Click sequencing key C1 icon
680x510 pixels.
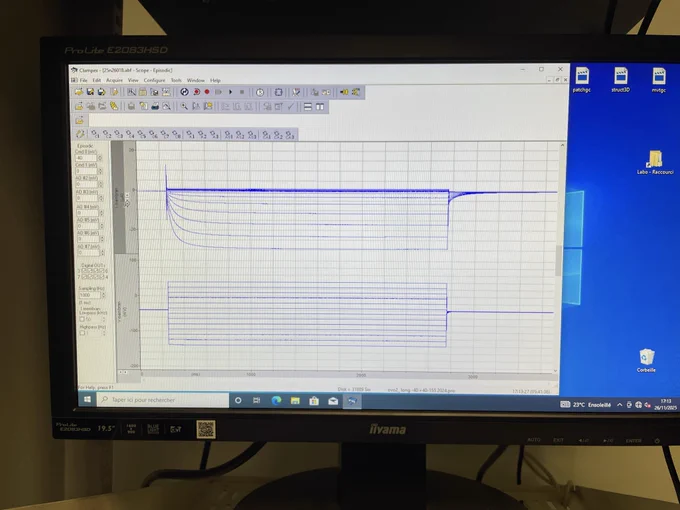click(x=95, y=134)
